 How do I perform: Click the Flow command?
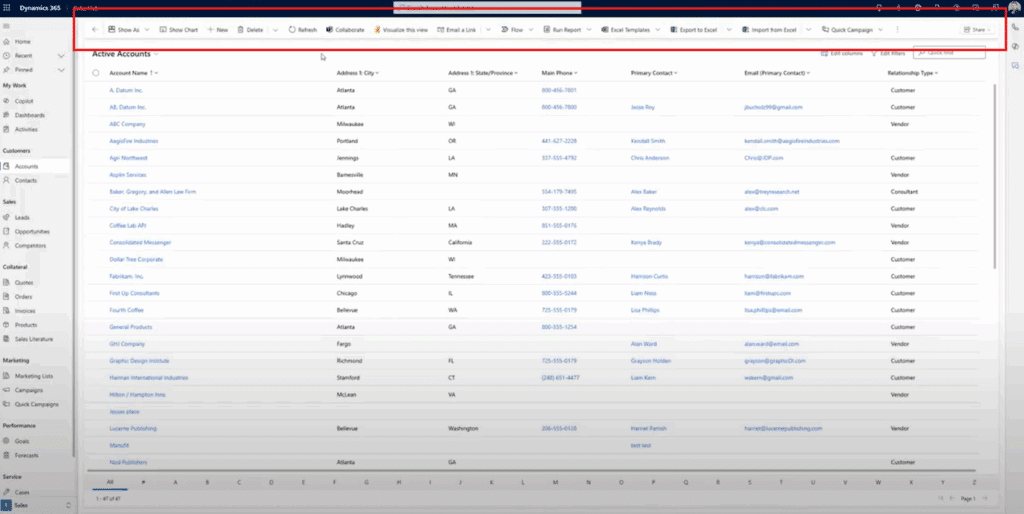512,29
